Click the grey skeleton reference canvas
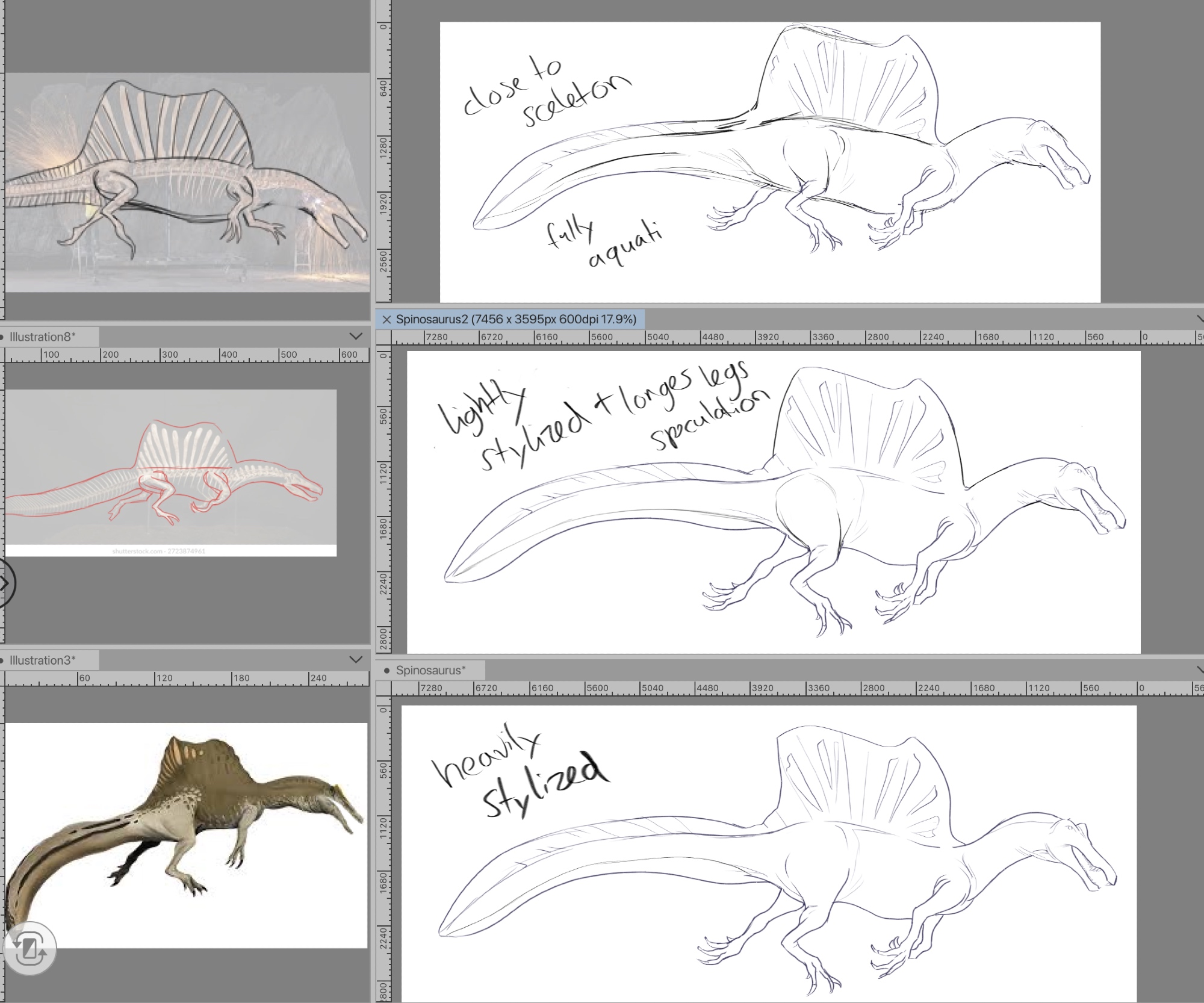Viewport: 1204px width, 1003px height. click(187, 182)
